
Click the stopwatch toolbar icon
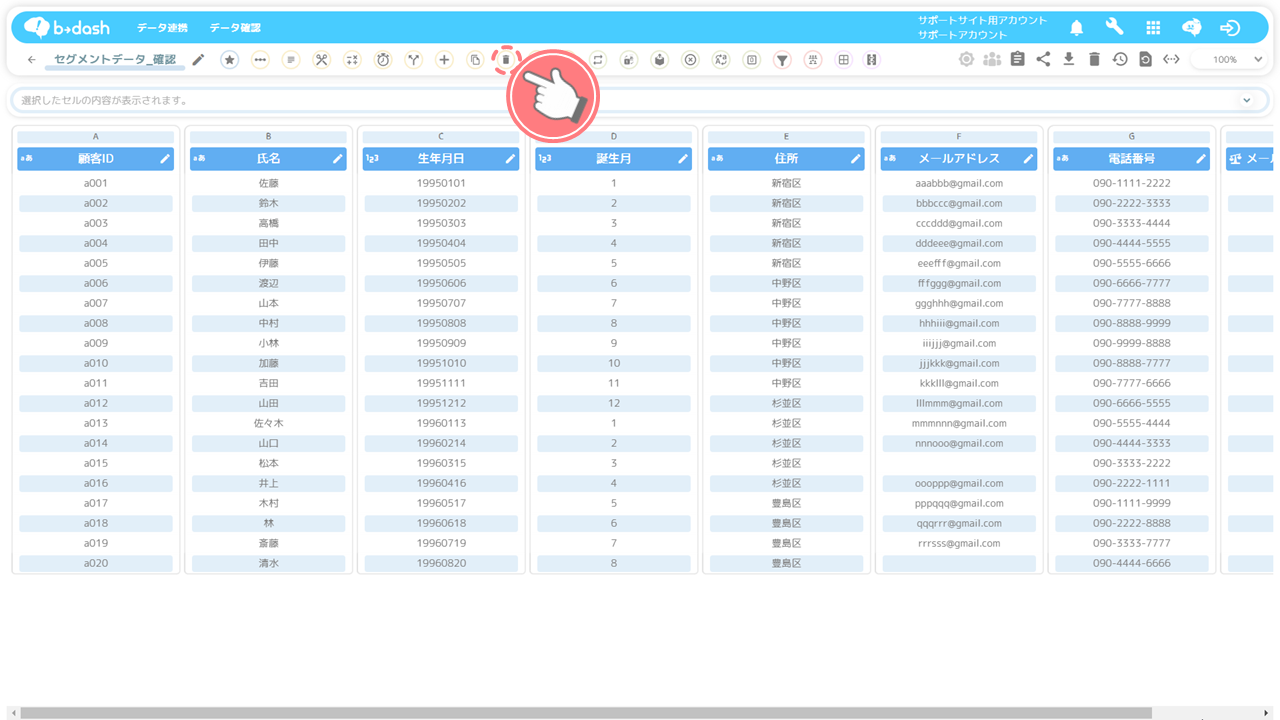383,60
